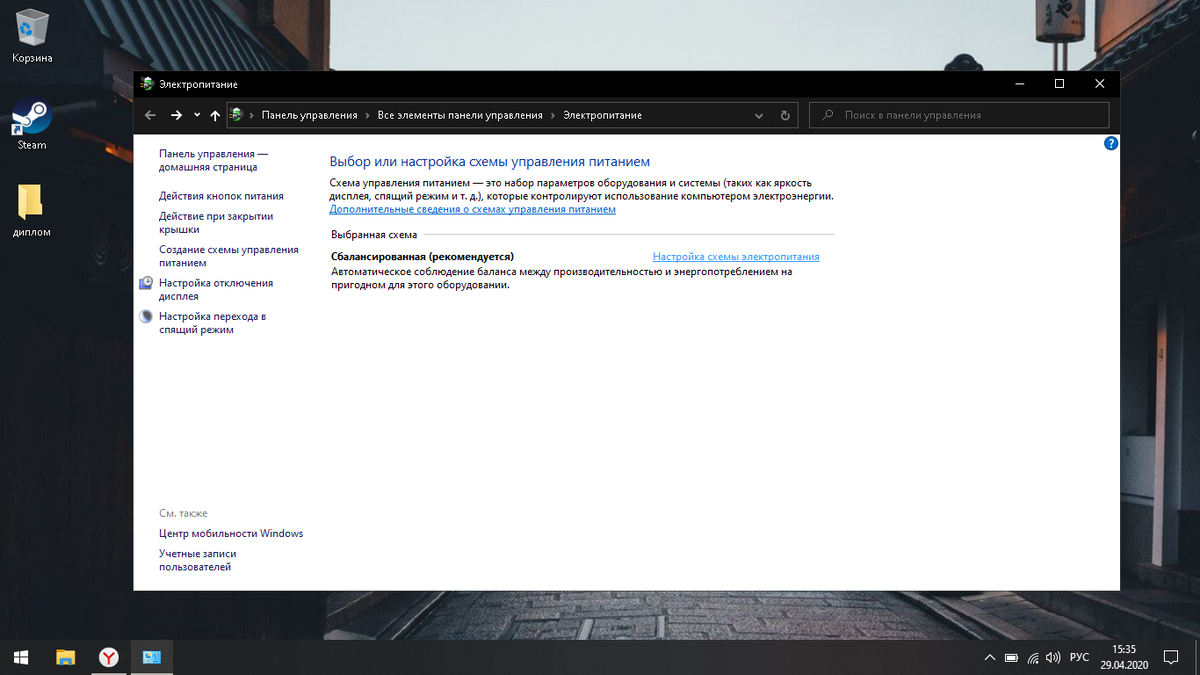Click the sleep mode moon icon
The width and height of the screenshot is (1200, 675).
point(146,317)
